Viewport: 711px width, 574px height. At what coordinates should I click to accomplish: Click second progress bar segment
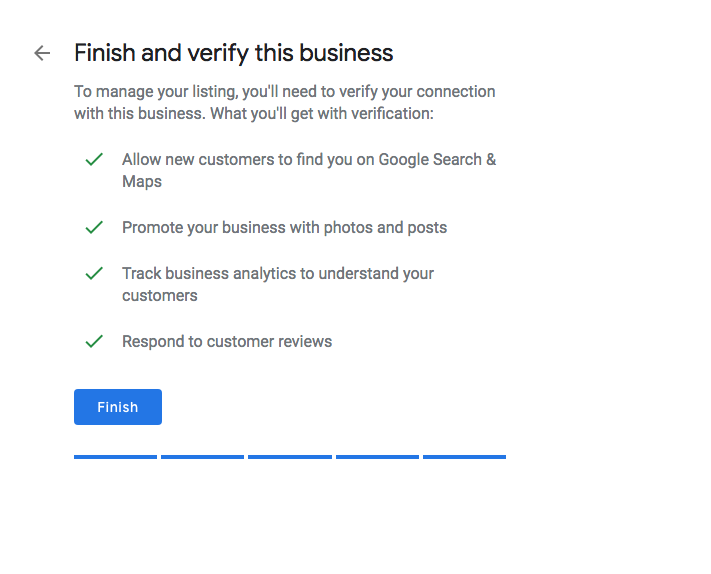point(202,457)
